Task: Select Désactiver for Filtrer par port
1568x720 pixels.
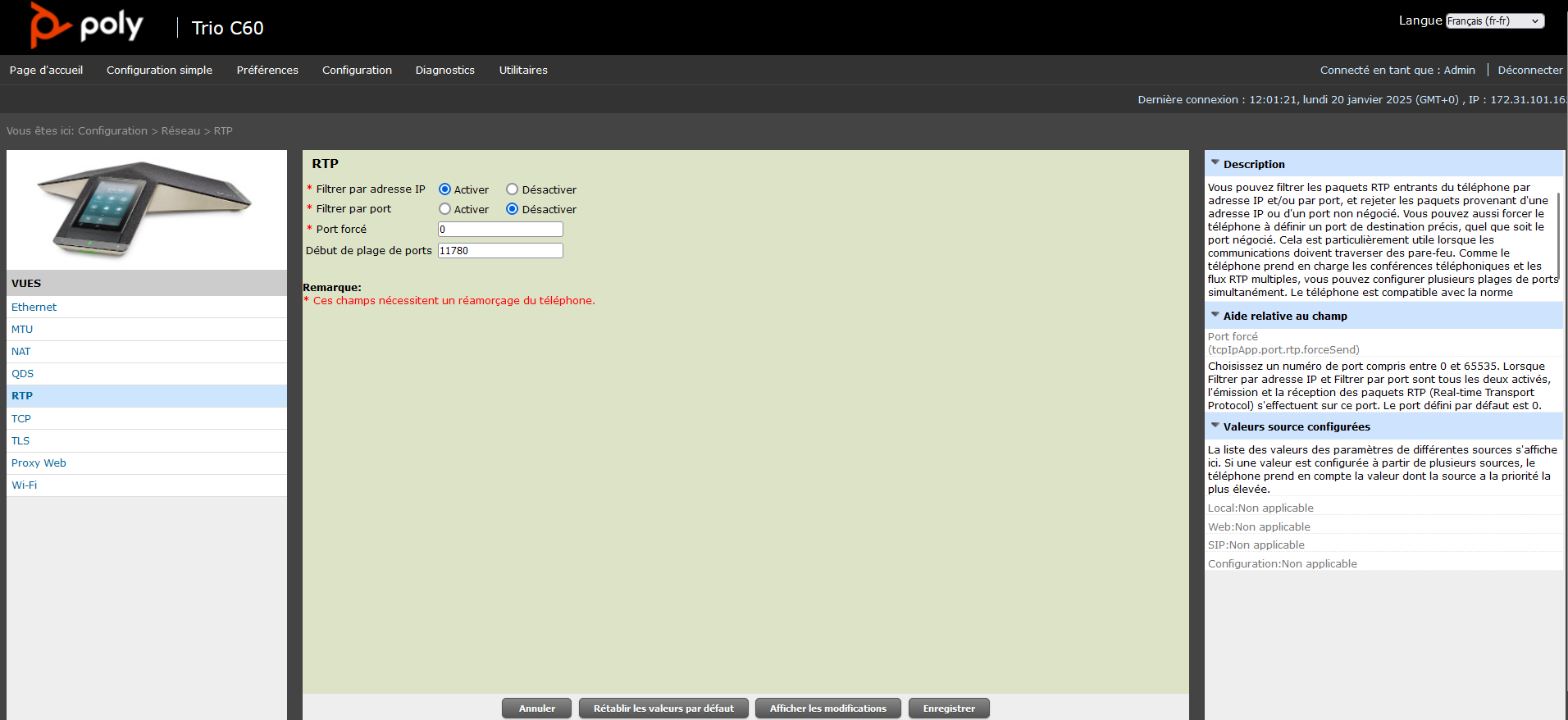Action: click(x=512, y=209)
